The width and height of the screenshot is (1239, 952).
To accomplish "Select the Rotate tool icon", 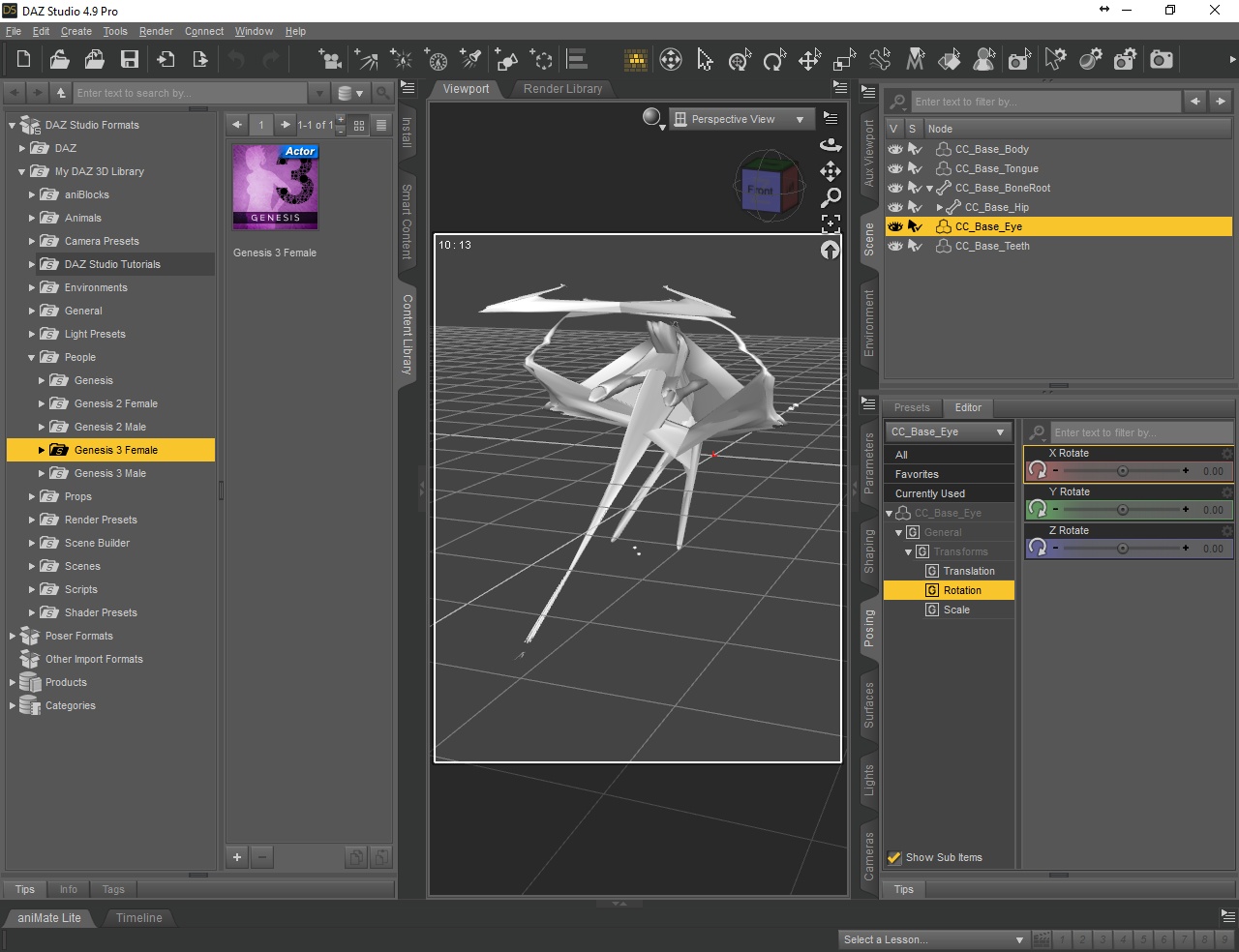I will click(x=774, y=61).
